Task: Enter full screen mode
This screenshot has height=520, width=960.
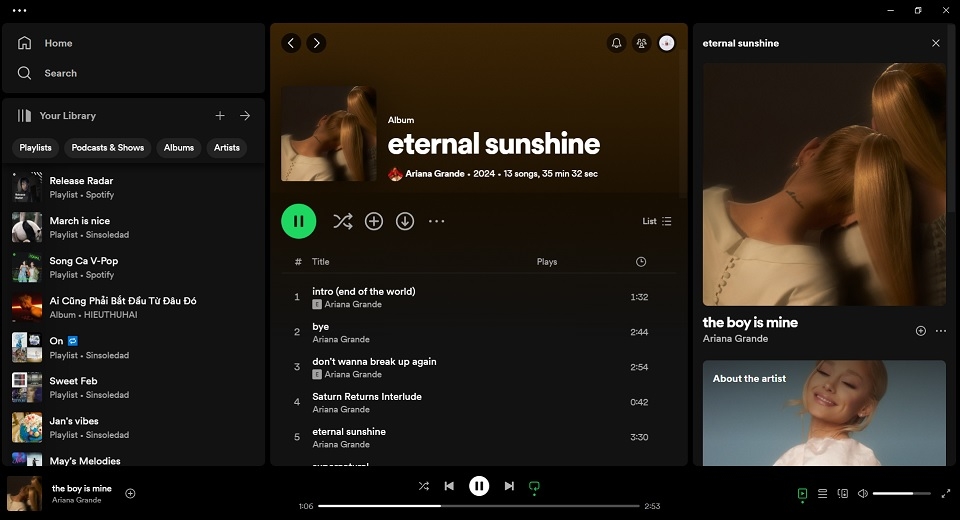Action: pos(946,494)
